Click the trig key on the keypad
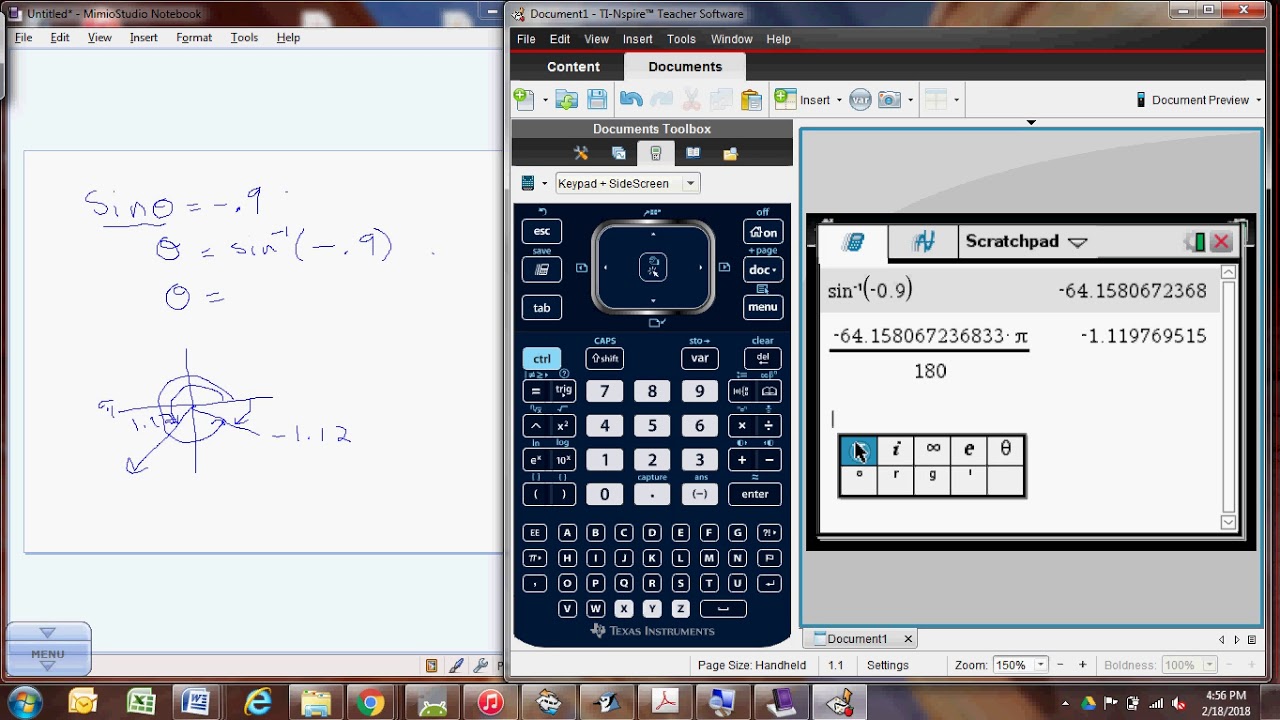 (564, 391)
